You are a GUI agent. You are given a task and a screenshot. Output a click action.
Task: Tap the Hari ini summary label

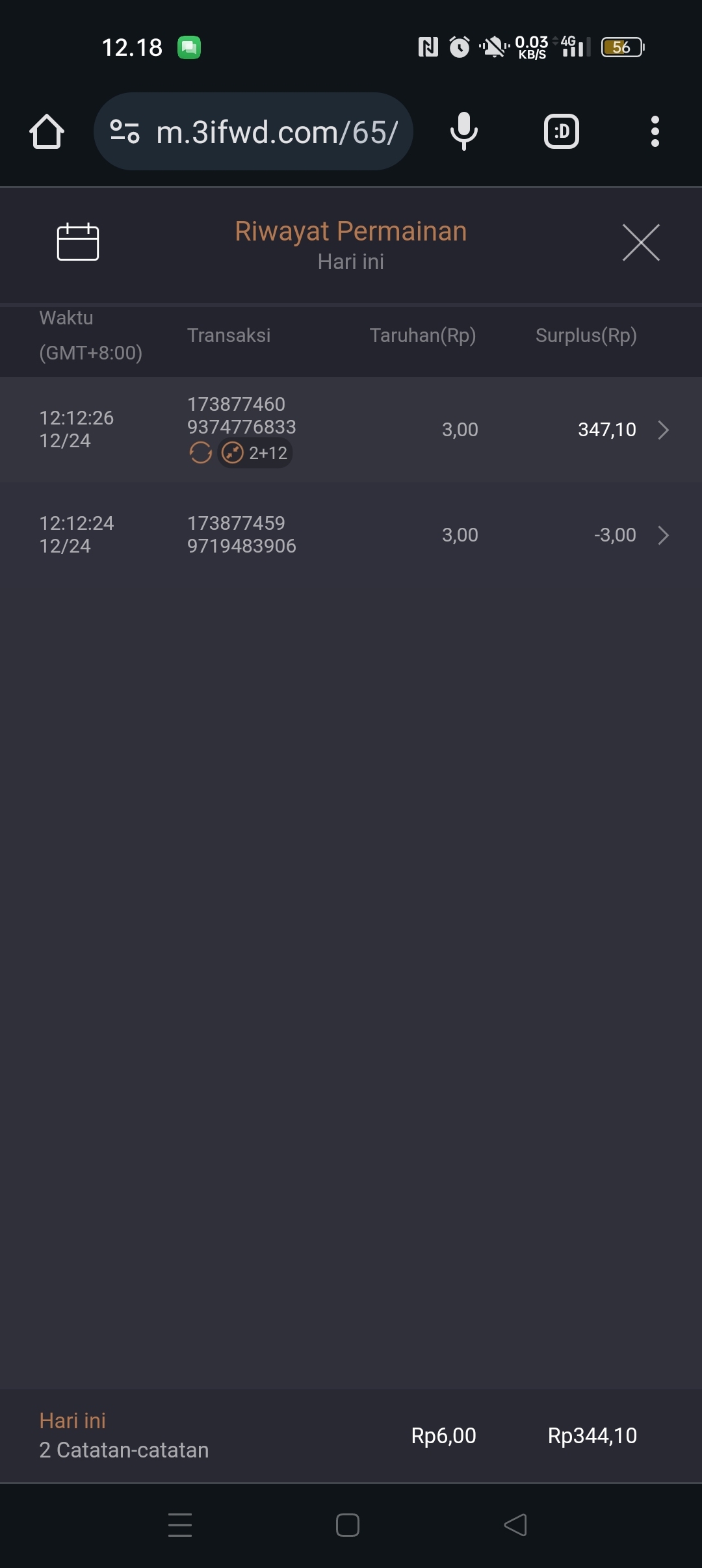click(x=73, y=1420)
